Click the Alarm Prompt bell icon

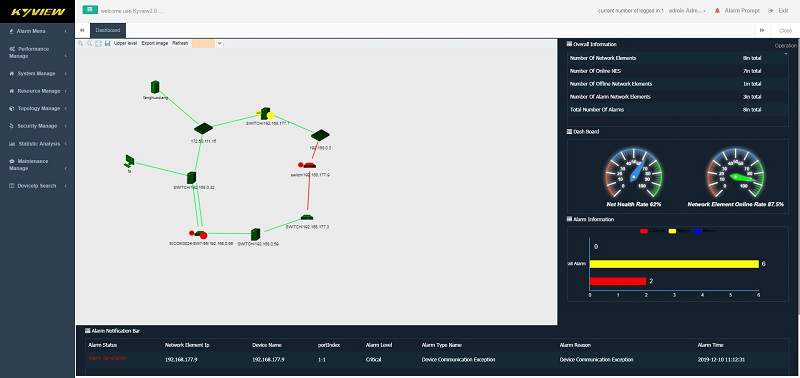(x=717, y=11)
